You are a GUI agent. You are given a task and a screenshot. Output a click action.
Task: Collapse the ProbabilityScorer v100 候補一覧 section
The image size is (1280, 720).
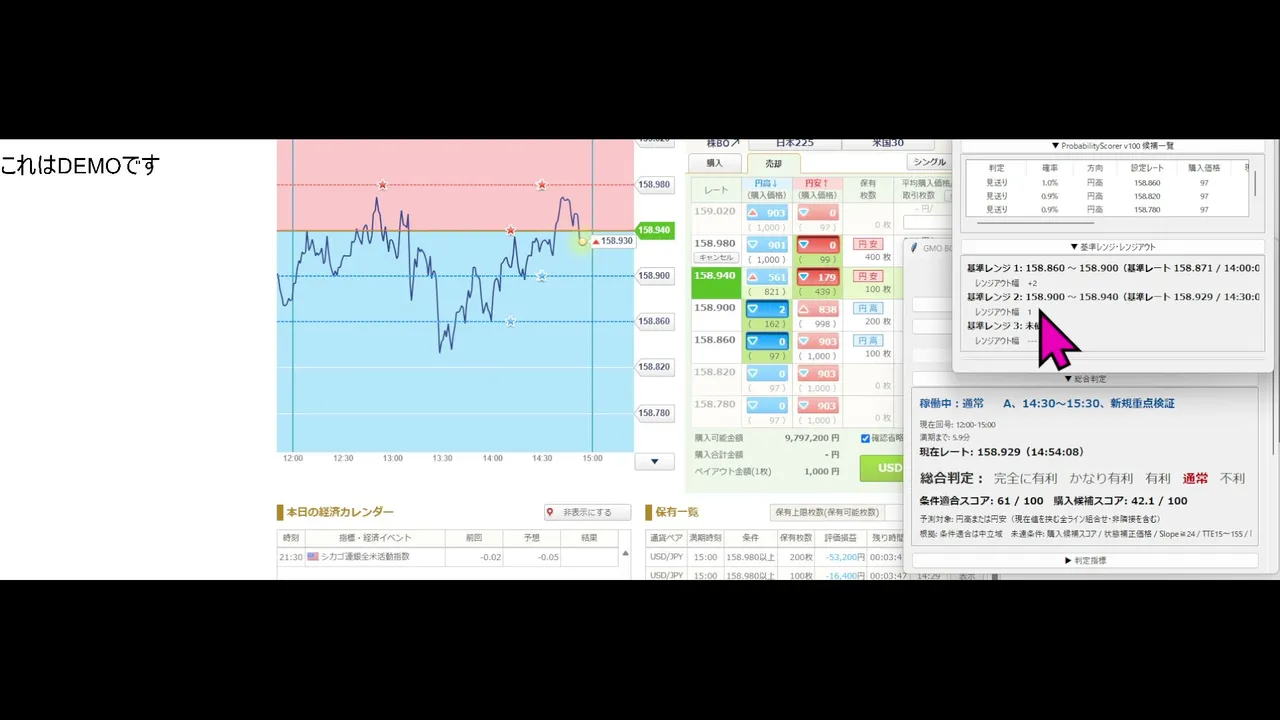click(1112, 146)
